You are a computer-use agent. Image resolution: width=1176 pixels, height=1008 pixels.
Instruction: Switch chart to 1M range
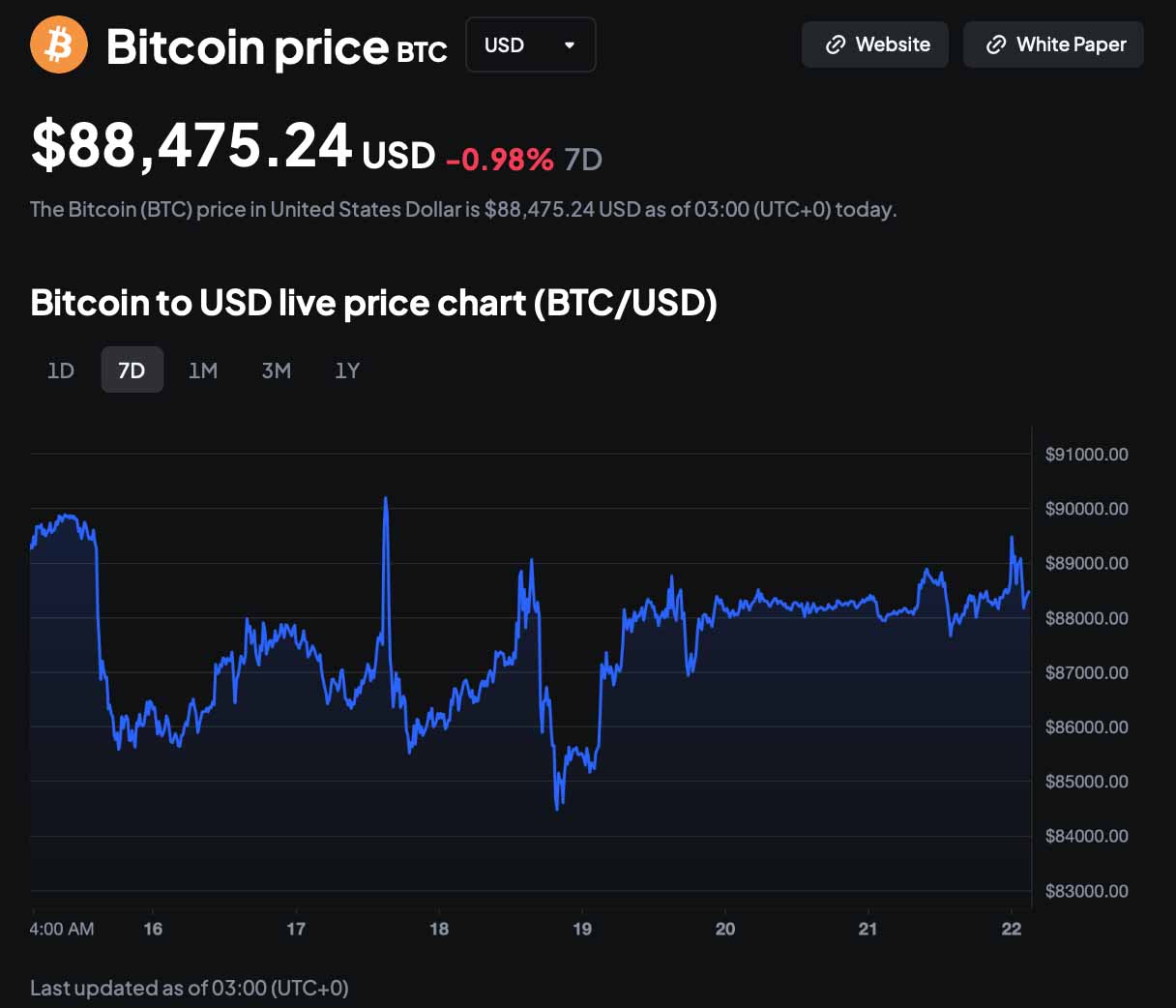(203, 371)
